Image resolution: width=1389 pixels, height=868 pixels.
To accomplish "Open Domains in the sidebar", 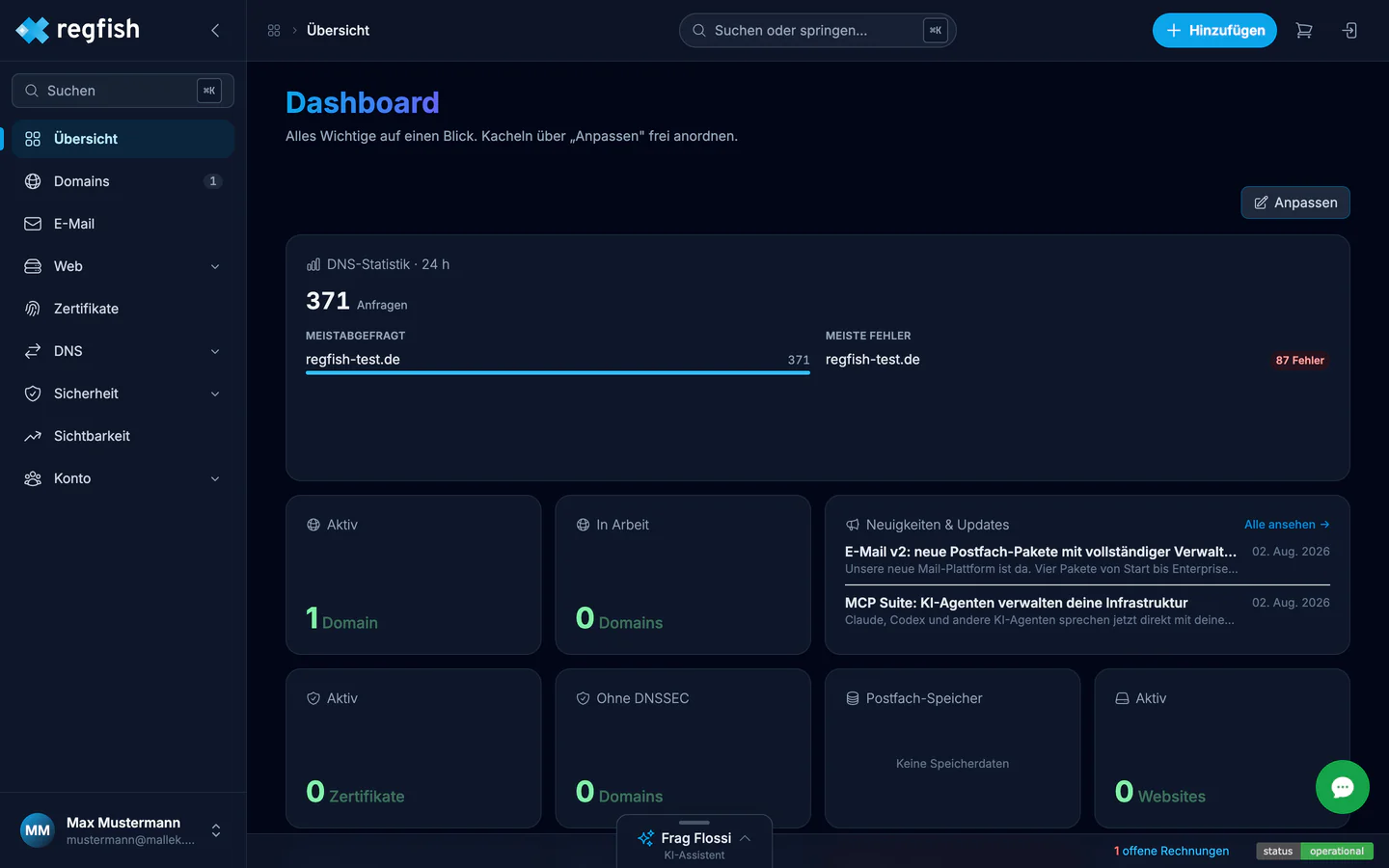I will point(123,181).
